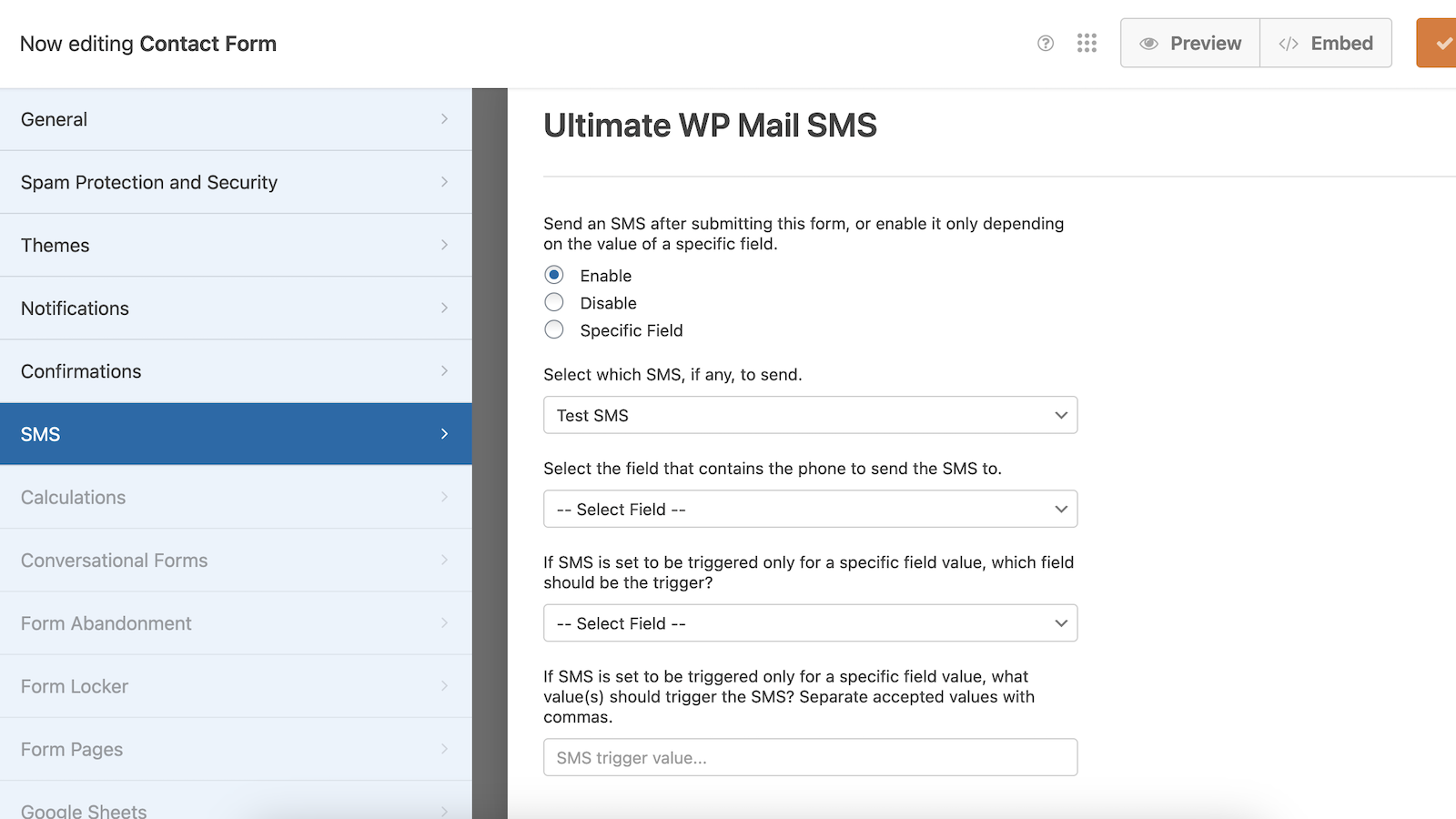Click chevron arrow beside General

(444, 119)
